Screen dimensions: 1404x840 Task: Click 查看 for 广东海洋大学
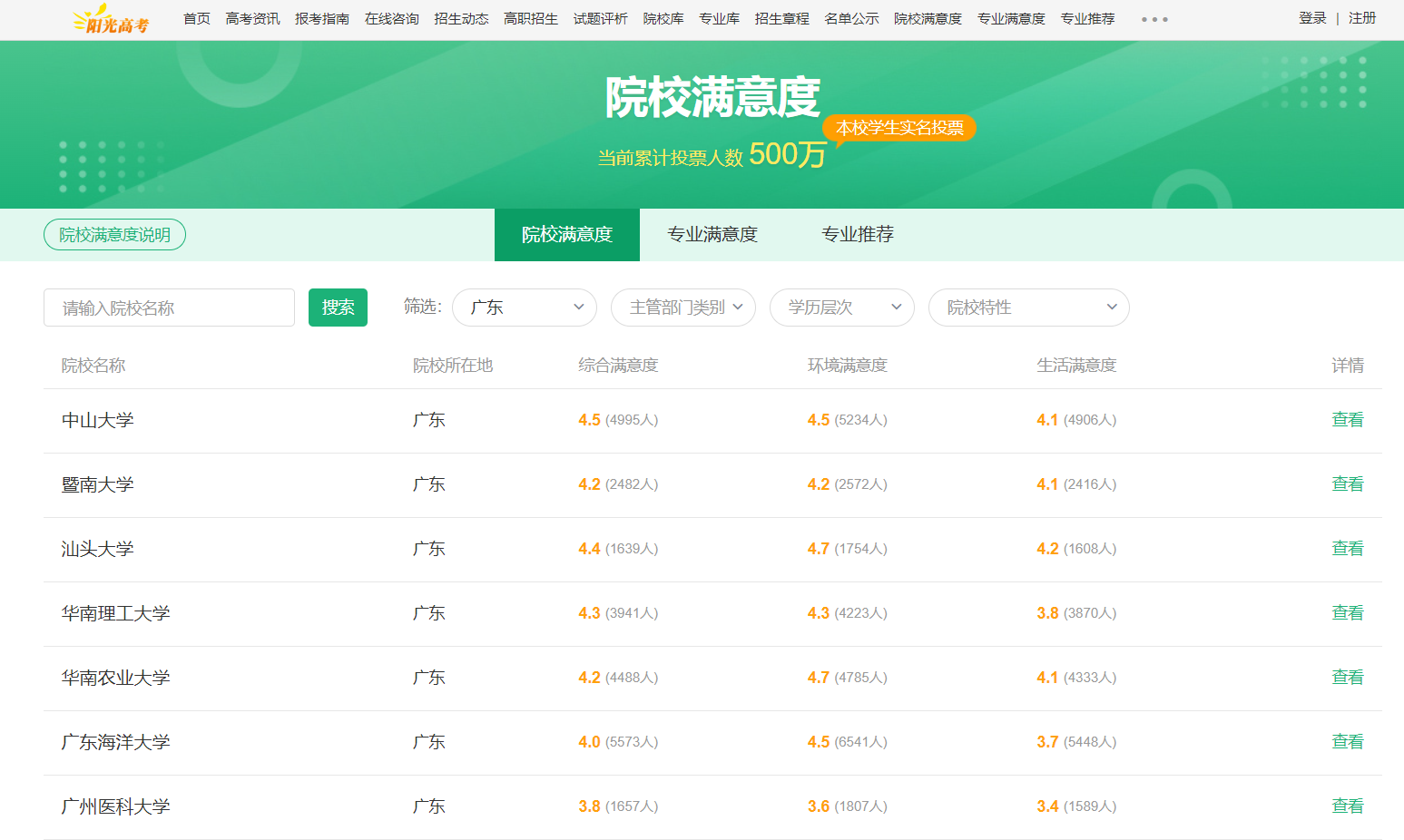pos(1348,742)
